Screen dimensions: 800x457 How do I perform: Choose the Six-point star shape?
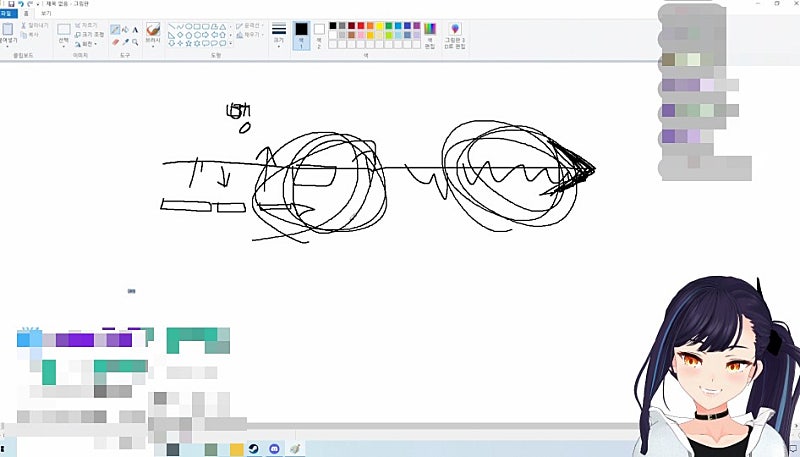[197, 43]
